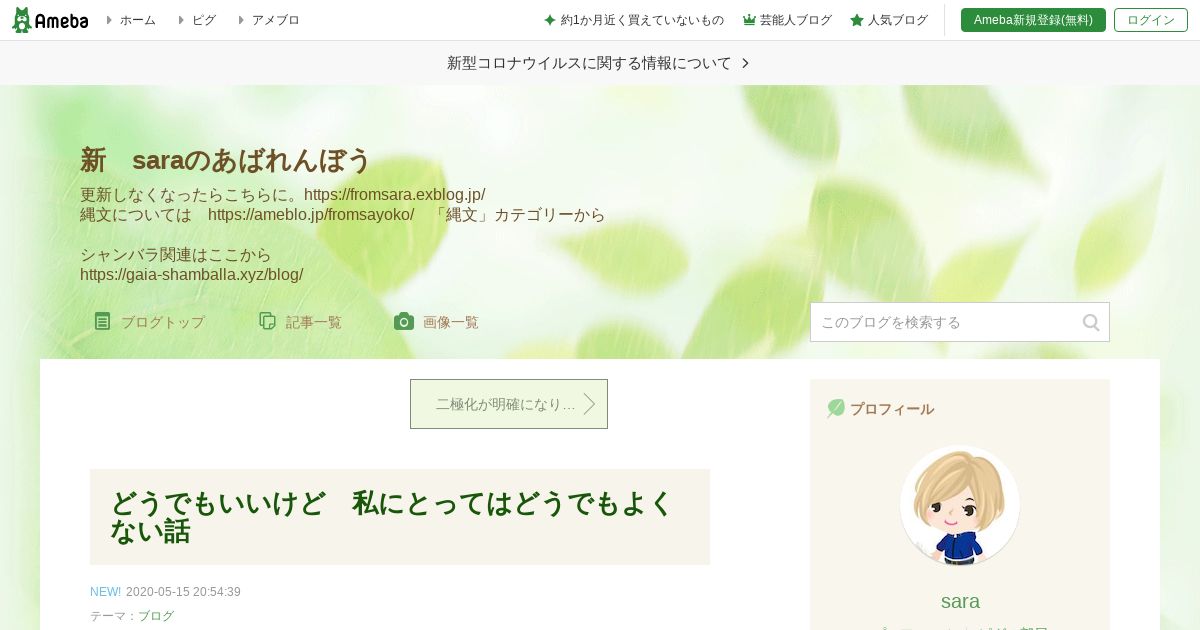Viewport: 1200px width, 630px height.
Task: Click the sara profile avatar
Action: pyautogui.click(x=960, y=505)
